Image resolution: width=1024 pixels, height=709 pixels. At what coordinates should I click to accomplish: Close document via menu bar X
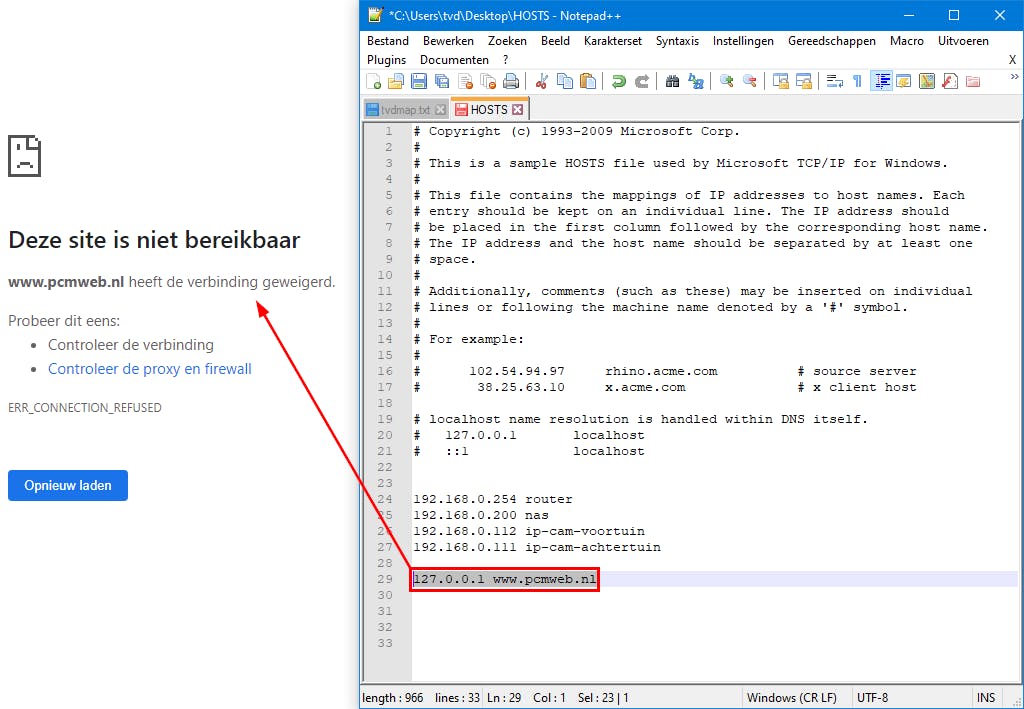(1012, 59)
